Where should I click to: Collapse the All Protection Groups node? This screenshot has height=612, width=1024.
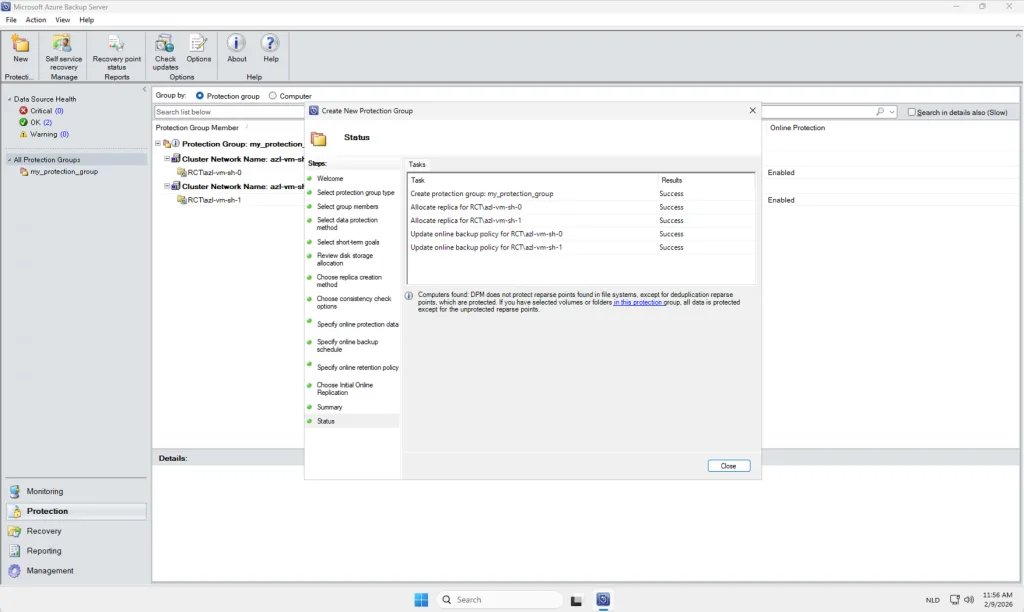click(x=9, y=160)
